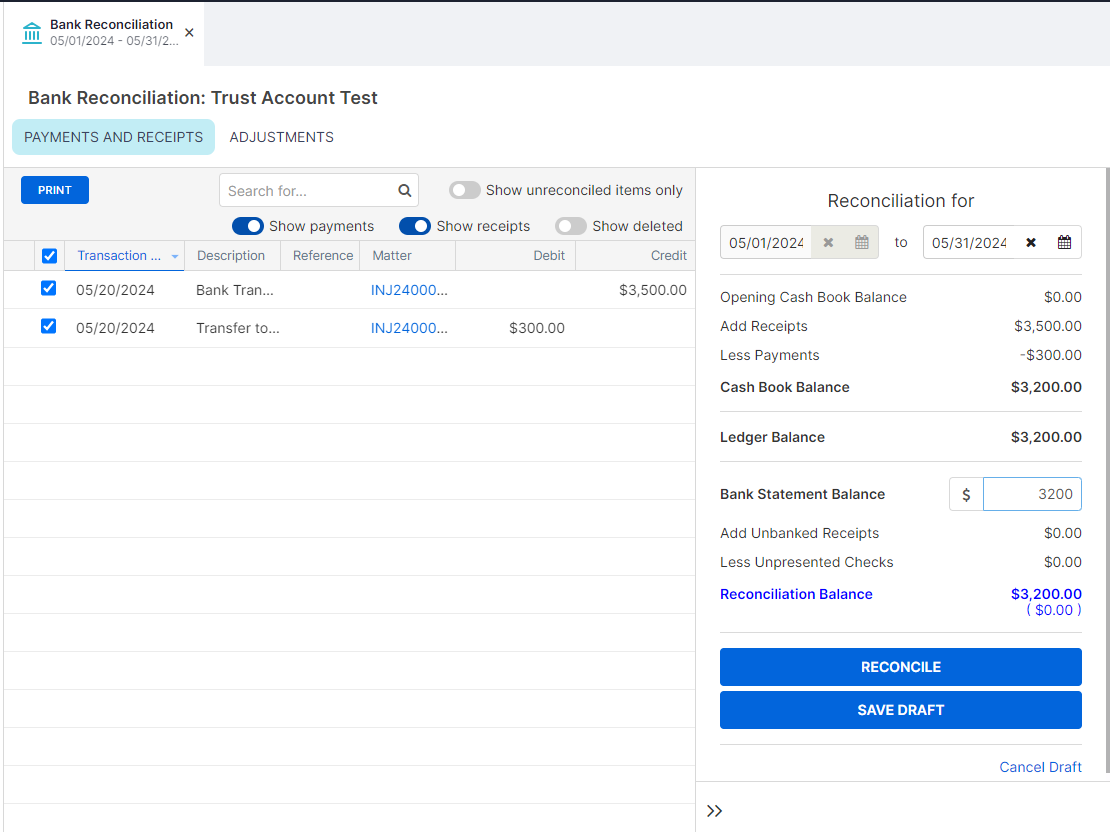Collapse the reconciliation panel with double chevron
The height and width of the screenshot is (832, 1110).
point(714,811)
